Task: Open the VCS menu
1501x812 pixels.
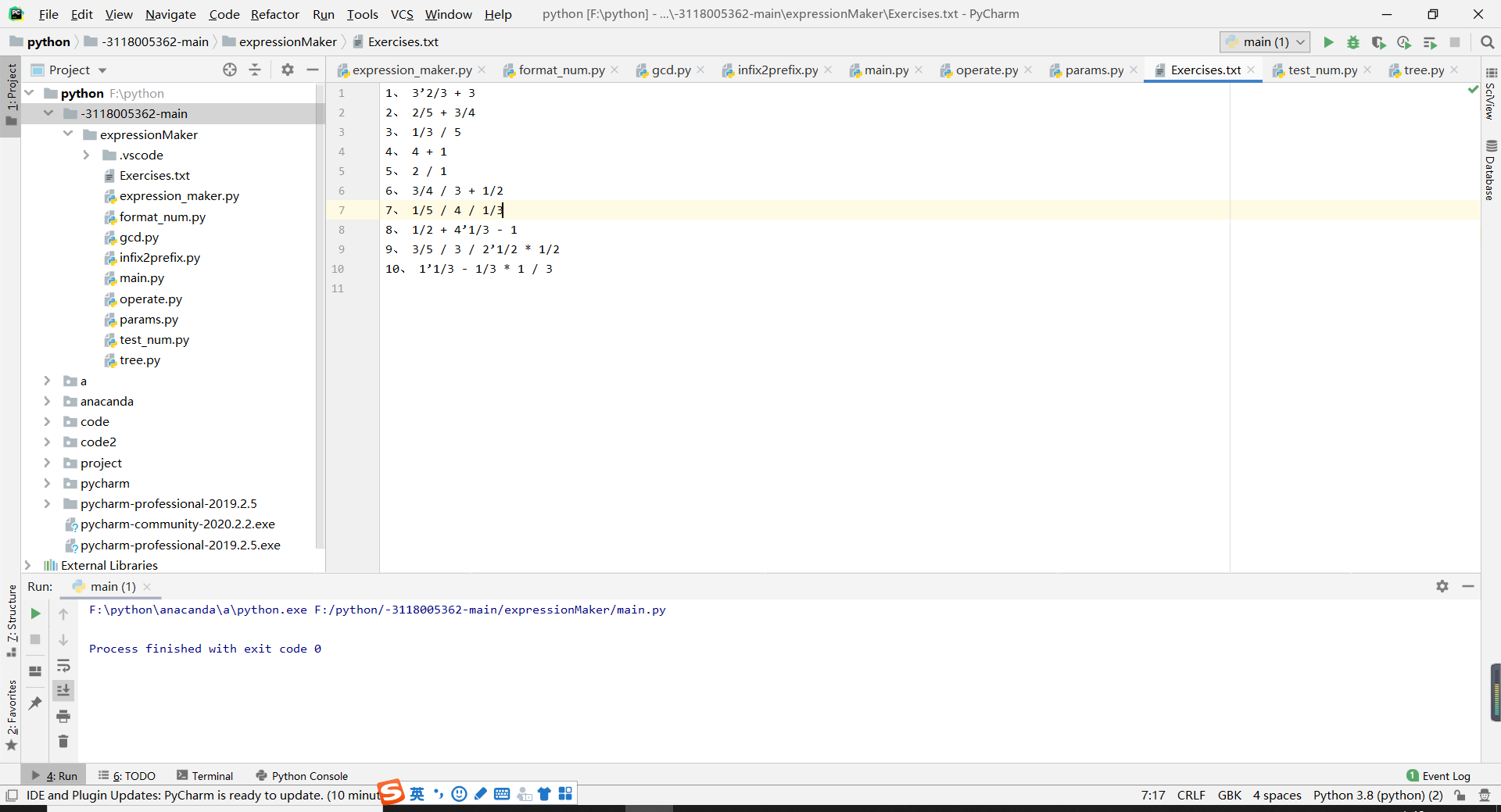Action: coord(402,14)
